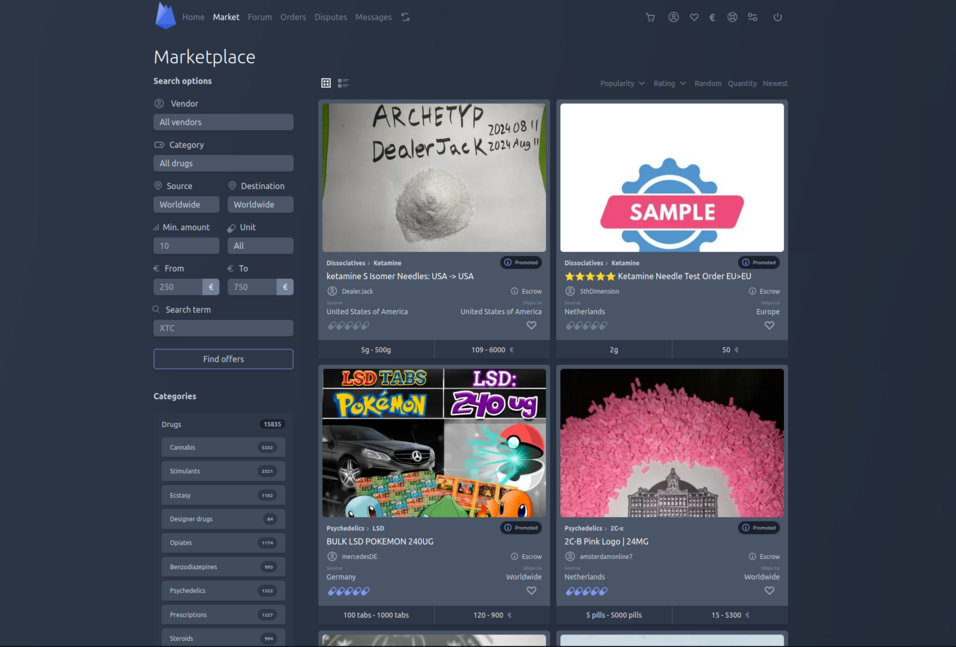Switch to list view layout icon

tap(343, 83)
